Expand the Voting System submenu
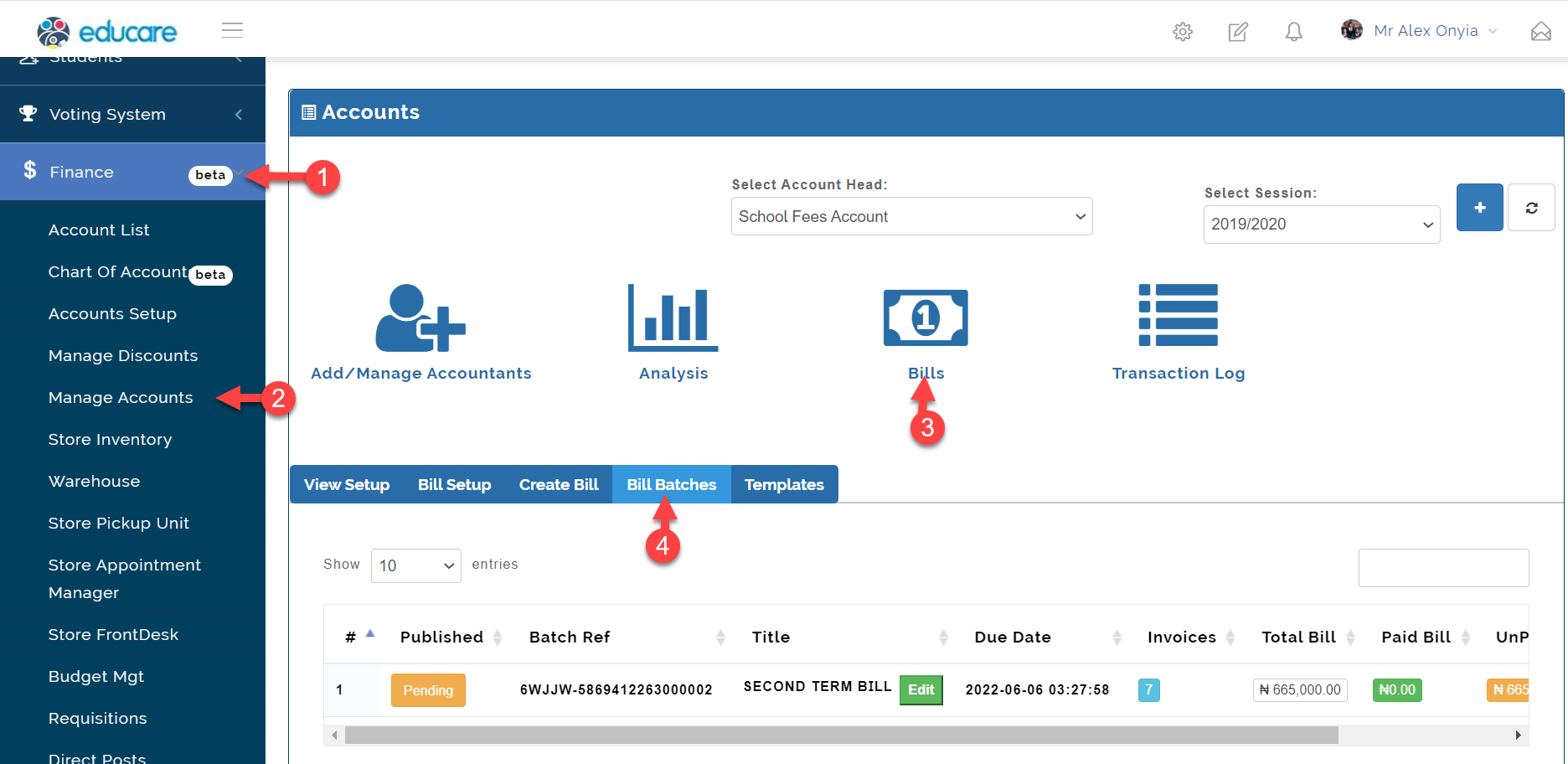The image size is (1568, 764). (239, 114)
